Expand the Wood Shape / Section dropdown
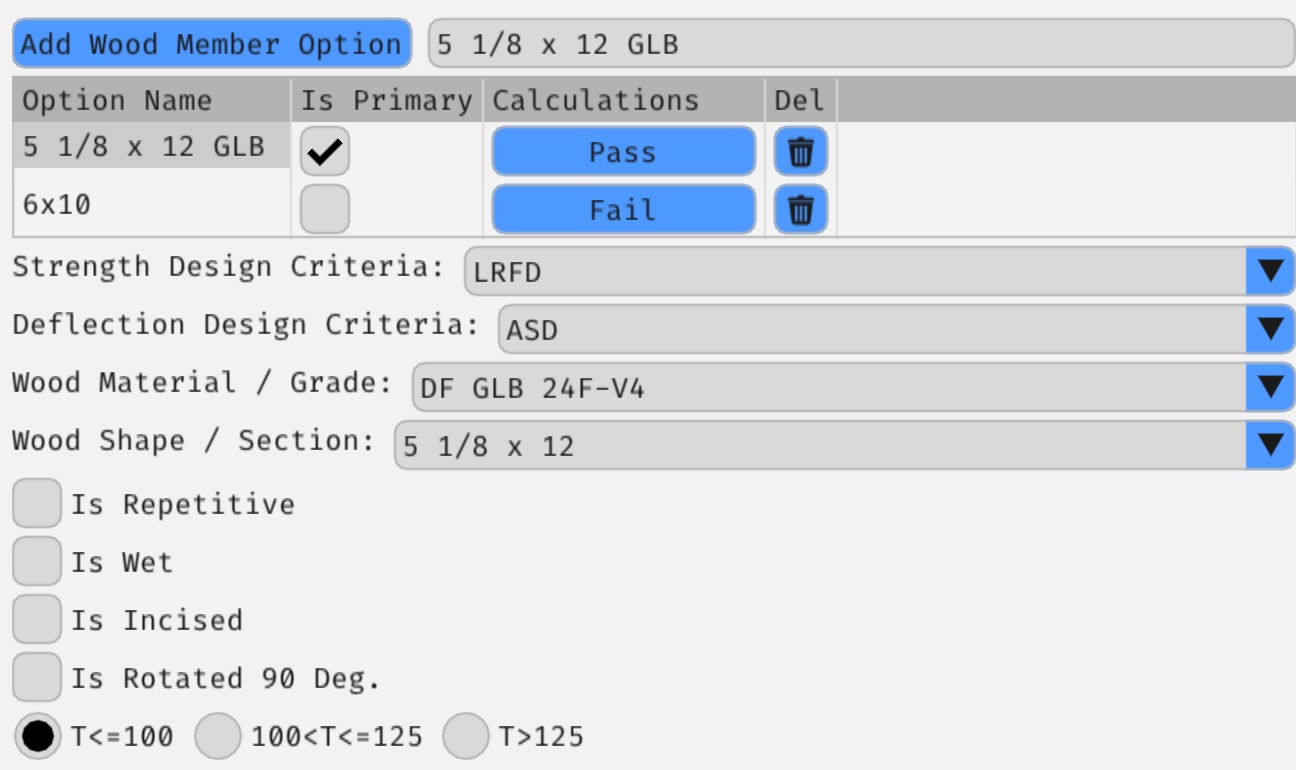This screenshot has width=1296, height=770. point(1267,440)
